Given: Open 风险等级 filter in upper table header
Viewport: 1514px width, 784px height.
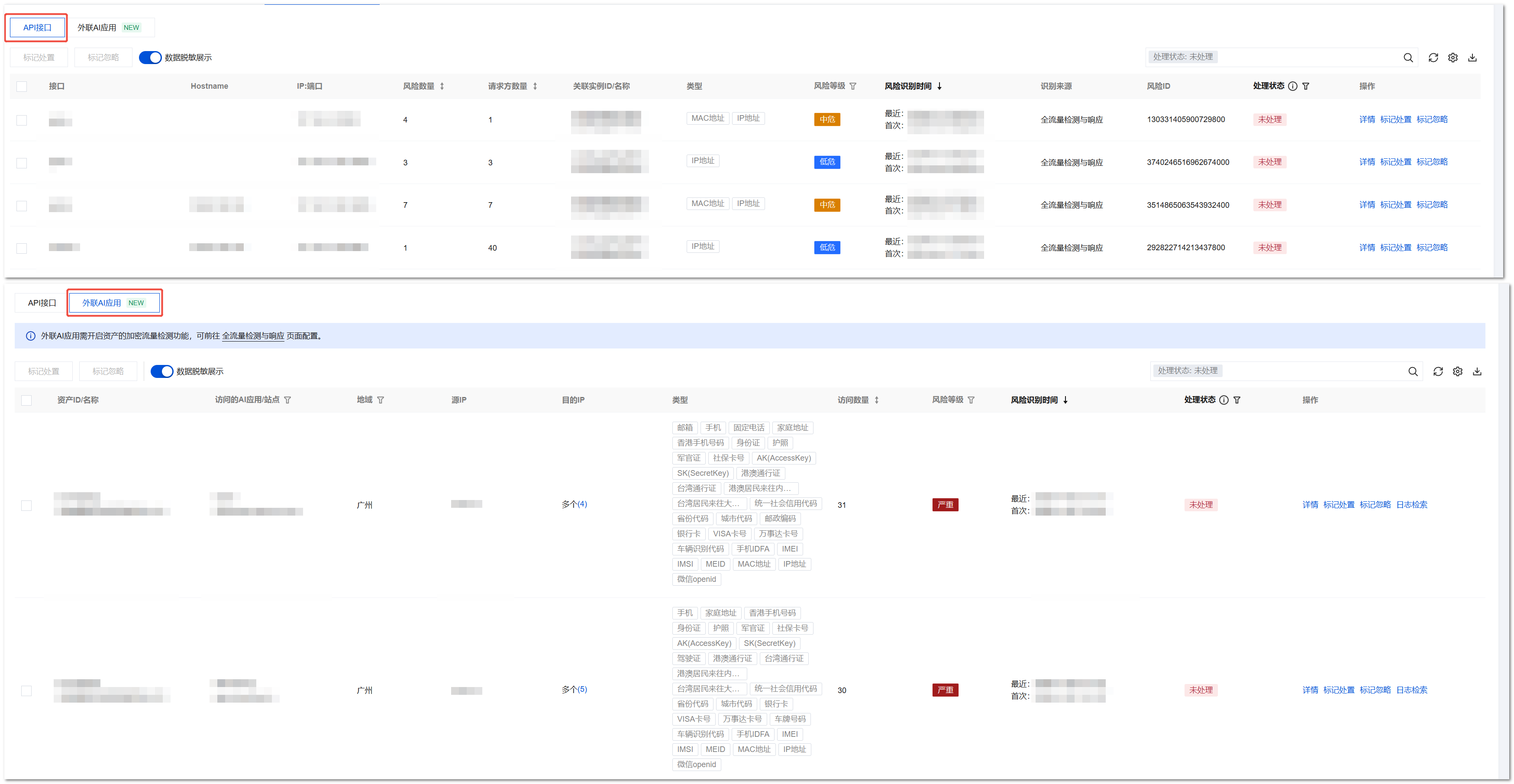Looking at the screenshot, I should (x=853, y=87).
